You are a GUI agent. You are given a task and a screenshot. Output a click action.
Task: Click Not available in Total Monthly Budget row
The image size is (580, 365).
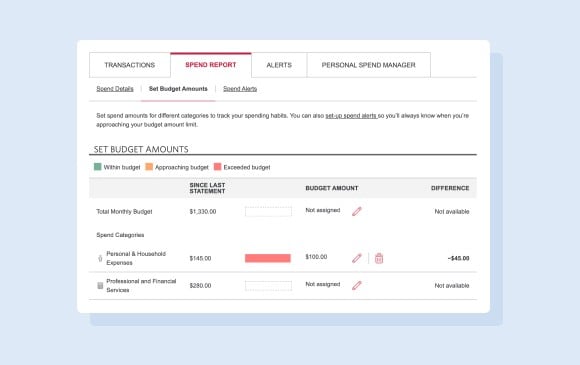(452, 212)
